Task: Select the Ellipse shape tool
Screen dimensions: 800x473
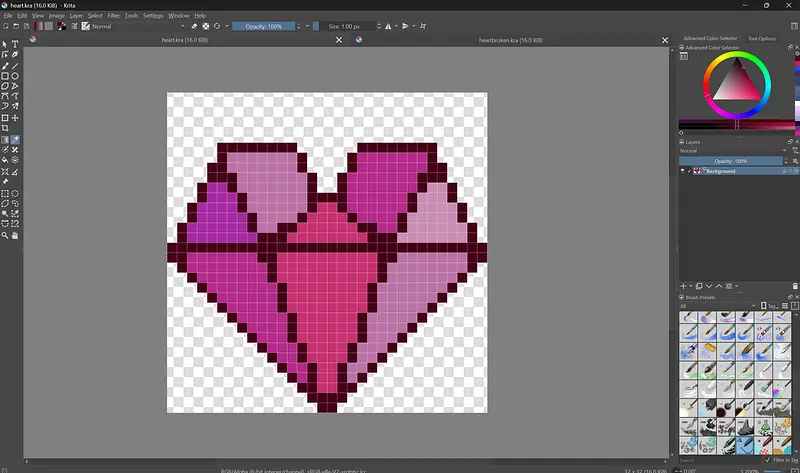Action: [15, 76]
